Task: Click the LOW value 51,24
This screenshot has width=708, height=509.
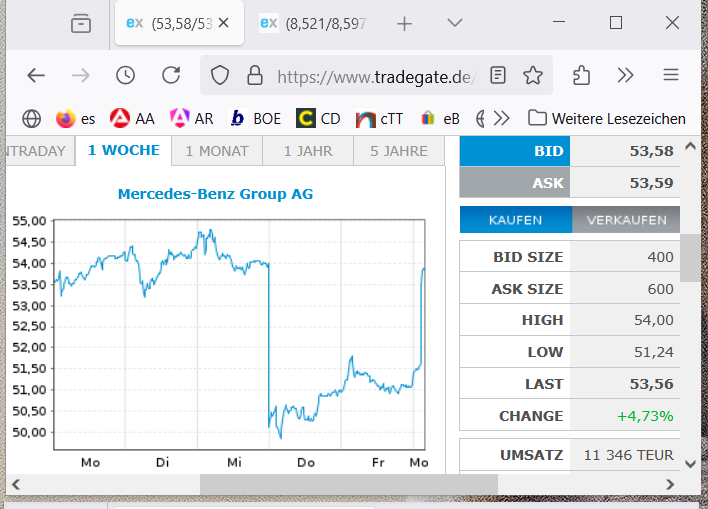Action: [x=653, y=352]
